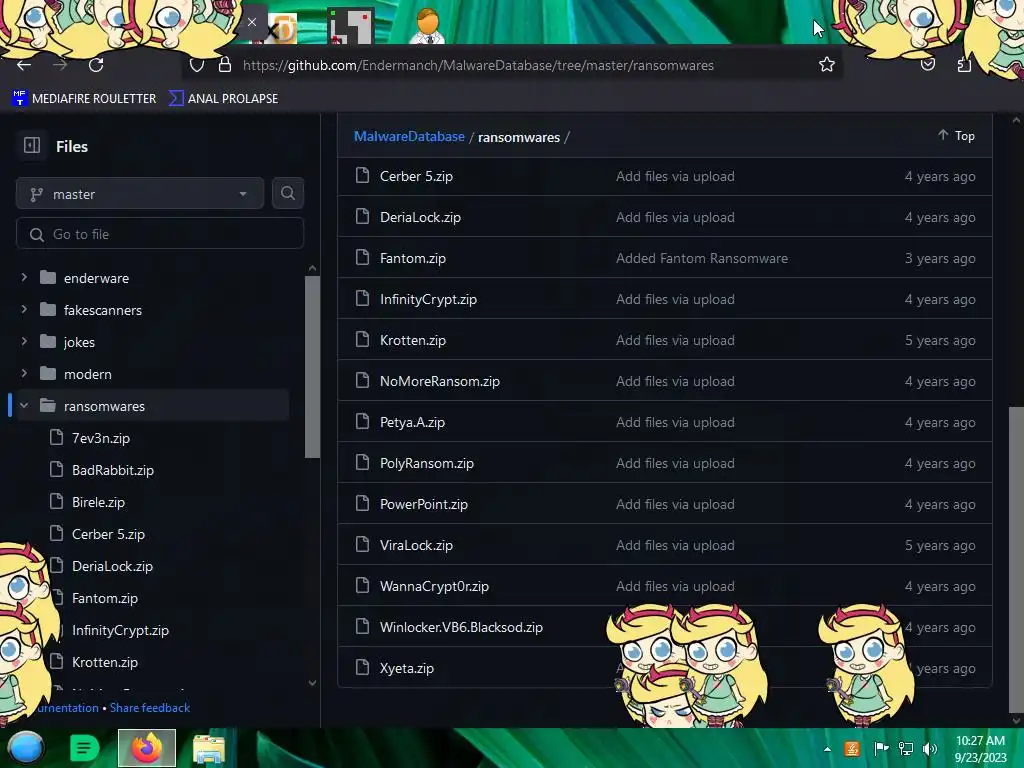The height and width of the screenshot is (768, 1024).
Task: Open the Pocket save icon in toolbar
Action: point(928,64)
